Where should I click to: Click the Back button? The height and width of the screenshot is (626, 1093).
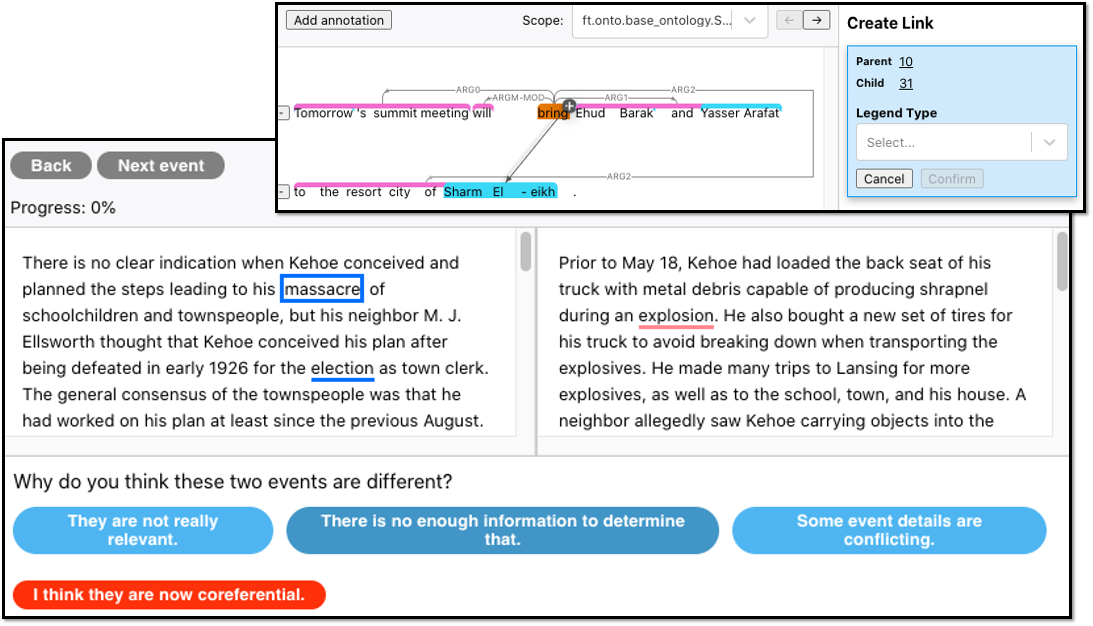coord(51,165)
